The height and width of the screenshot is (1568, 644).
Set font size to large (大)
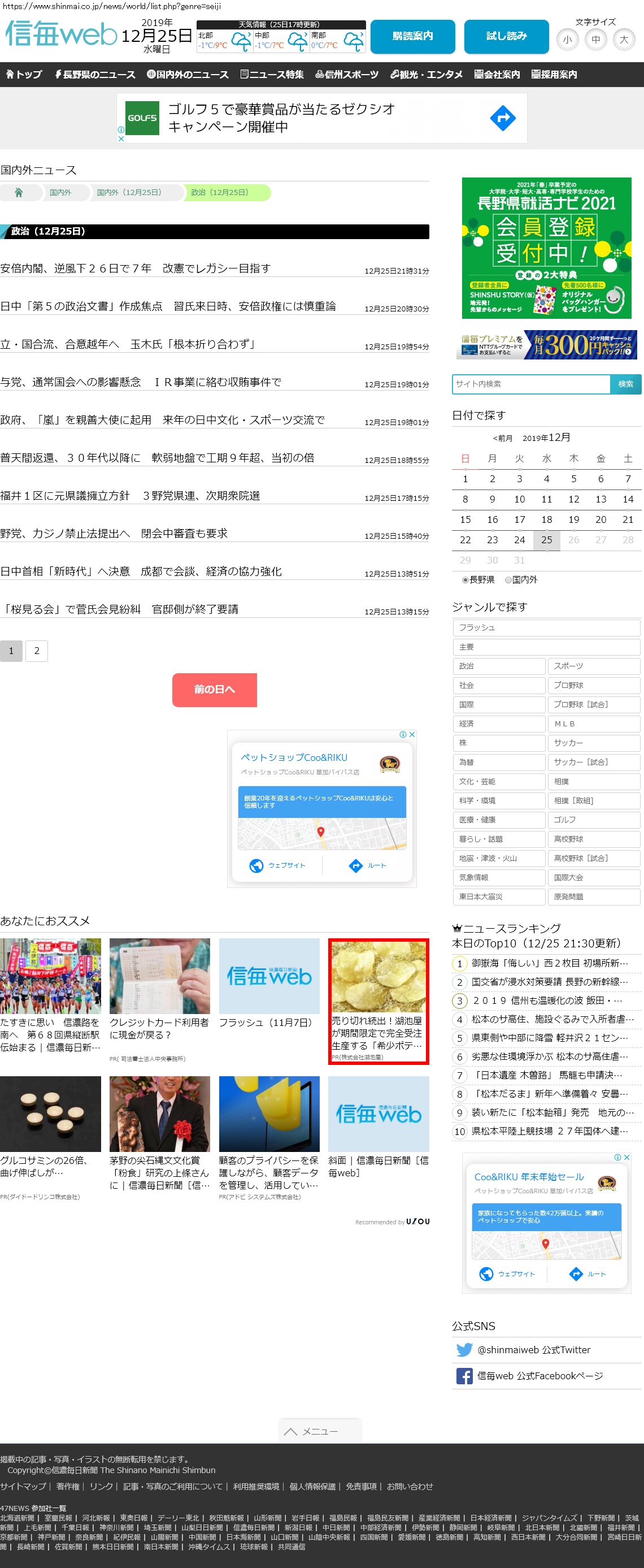click(623, 40)
